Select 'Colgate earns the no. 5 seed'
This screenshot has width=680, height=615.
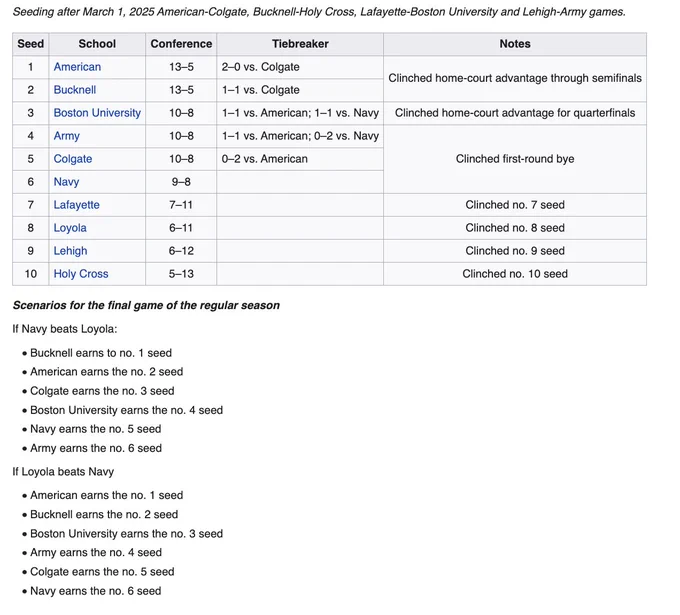click(102, 572)
